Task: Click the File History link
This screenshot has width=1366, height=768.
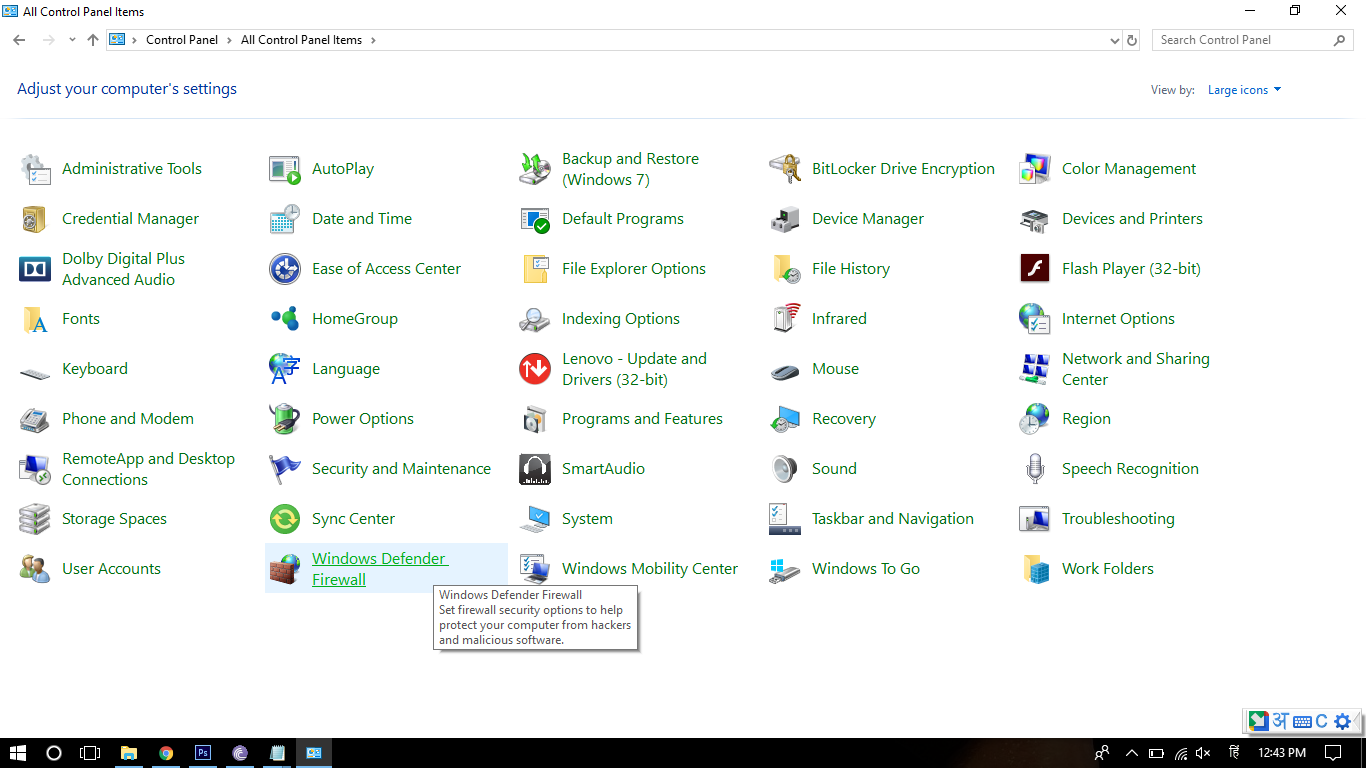Action: [851, 269]
